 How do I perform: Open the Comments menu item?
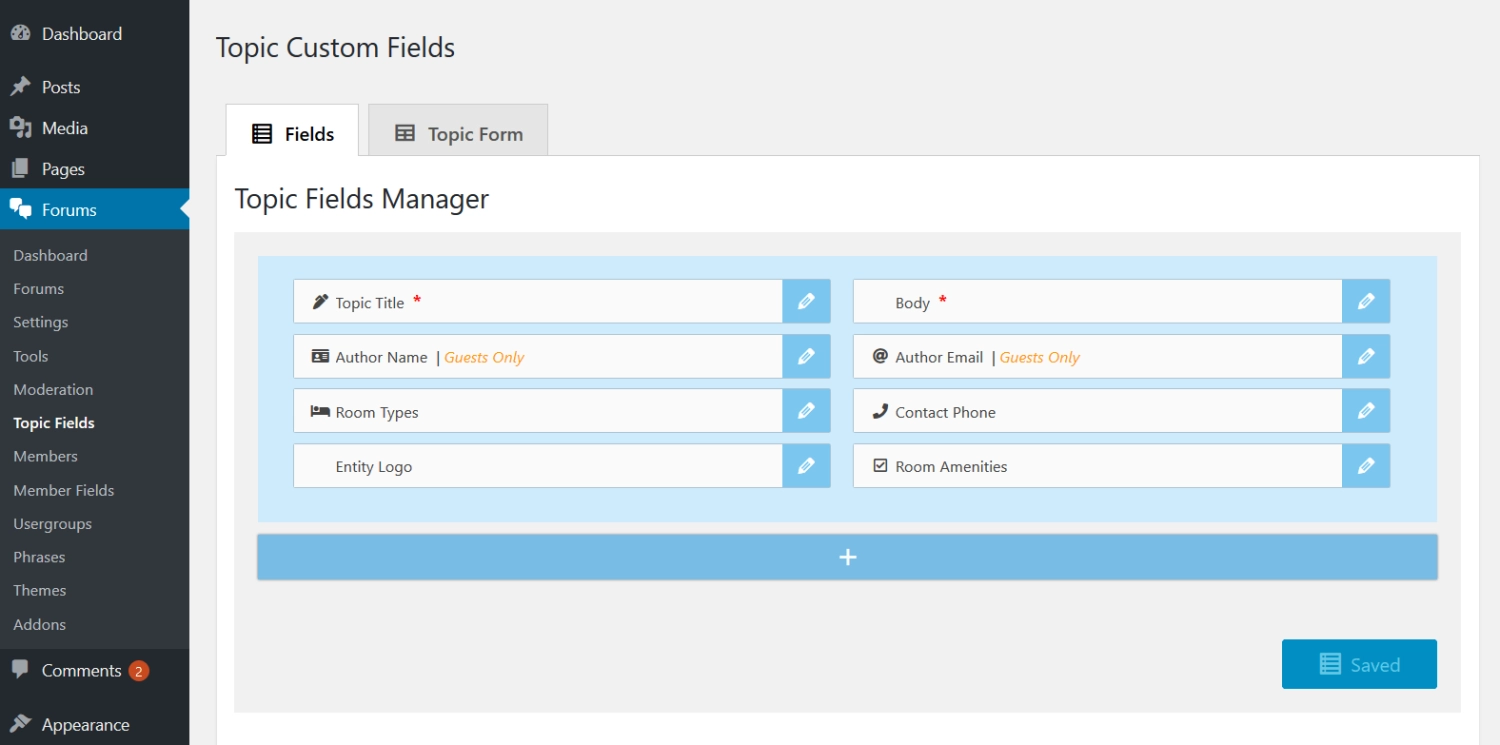81,671
